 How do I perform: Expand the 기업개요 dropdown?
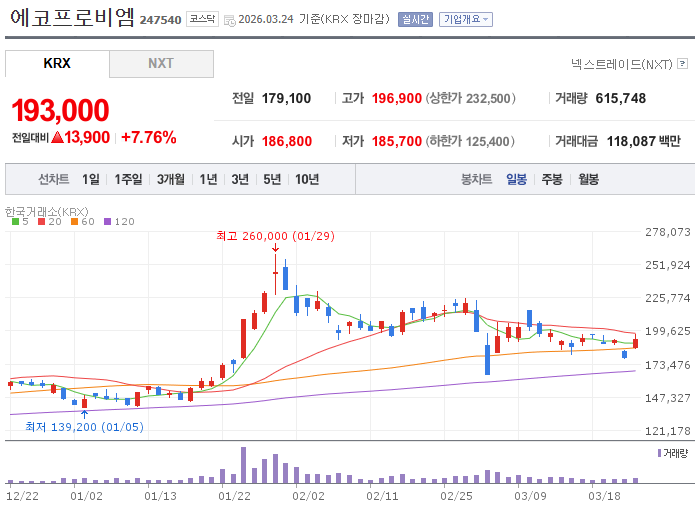click(465, 19)
